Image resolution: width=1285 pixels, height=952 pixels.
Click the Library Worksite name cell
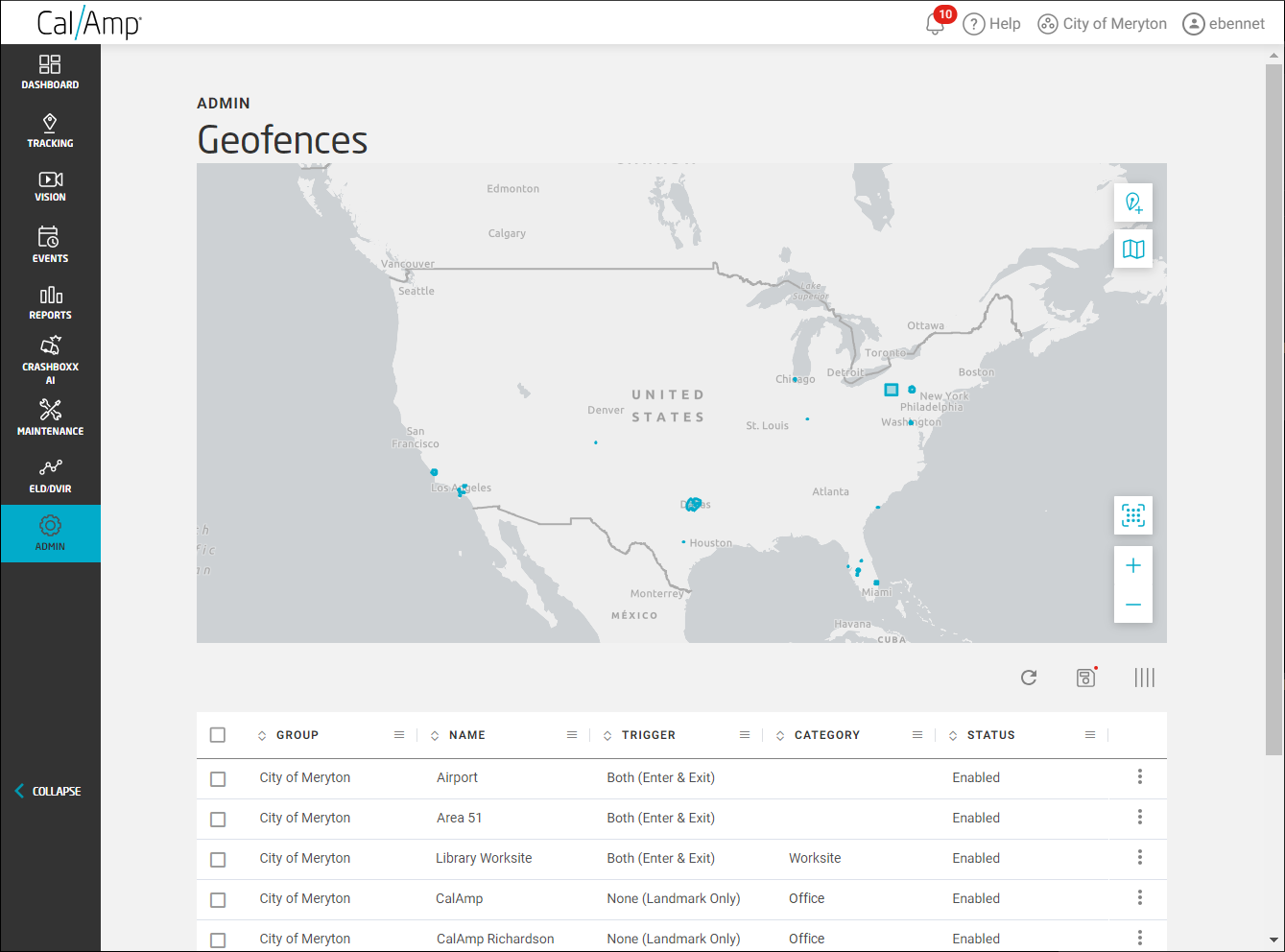click(x=484, y=858)
